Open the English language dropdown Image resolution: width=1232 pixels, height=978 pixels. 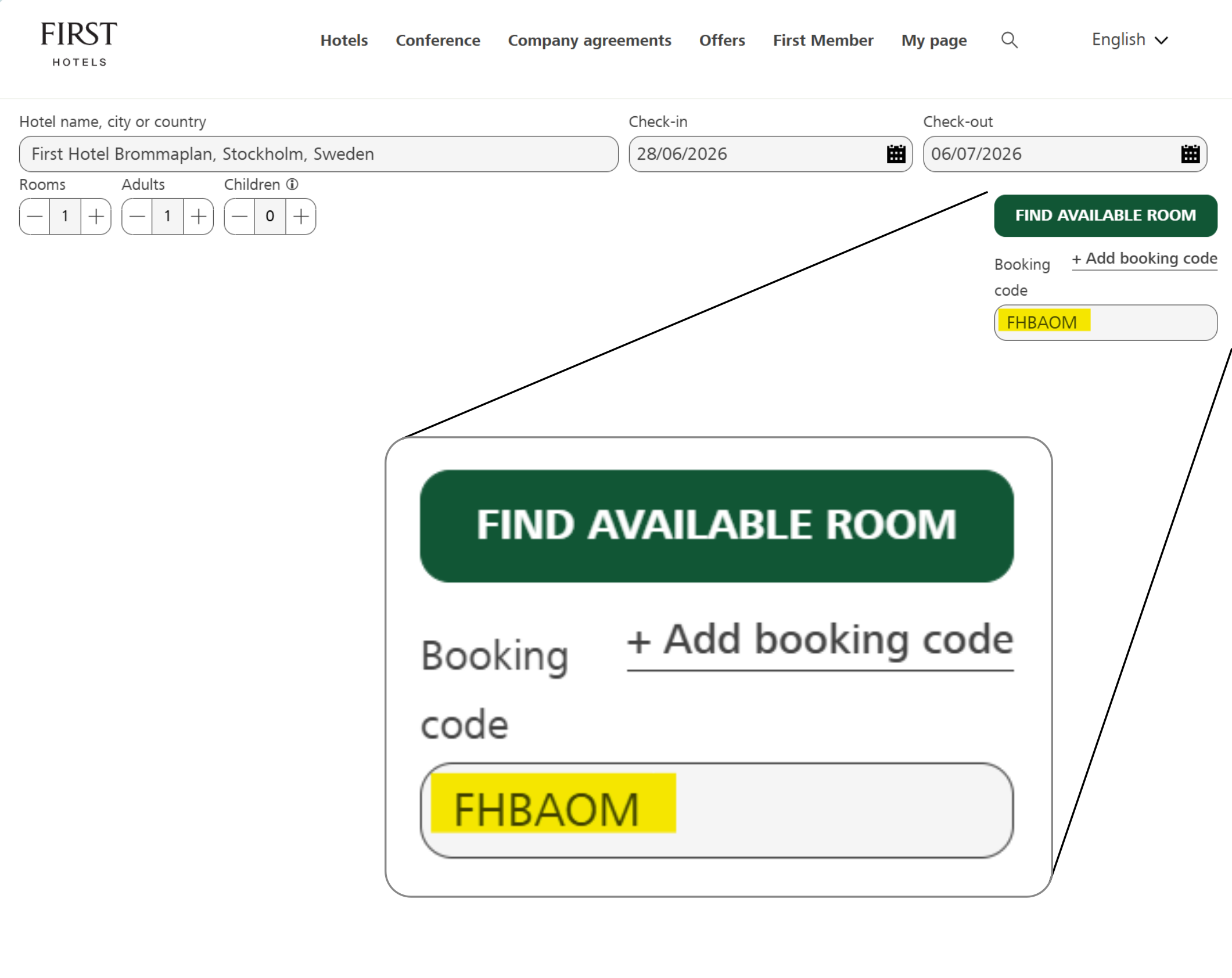tap(1129, 39)
